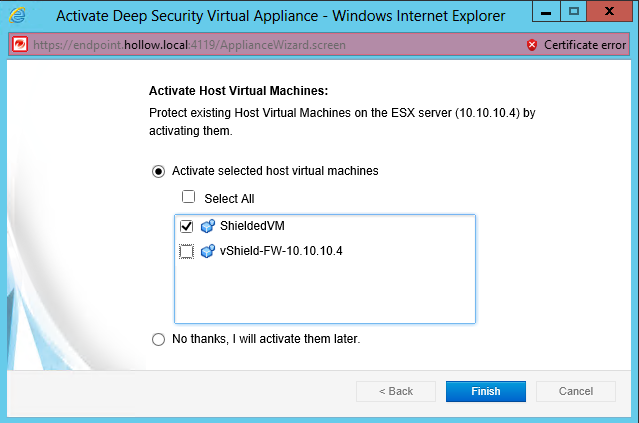Uncheck the ShieldedVM checkbox
The width and height of the screenshot is (639, 423).
coord(187,227)
